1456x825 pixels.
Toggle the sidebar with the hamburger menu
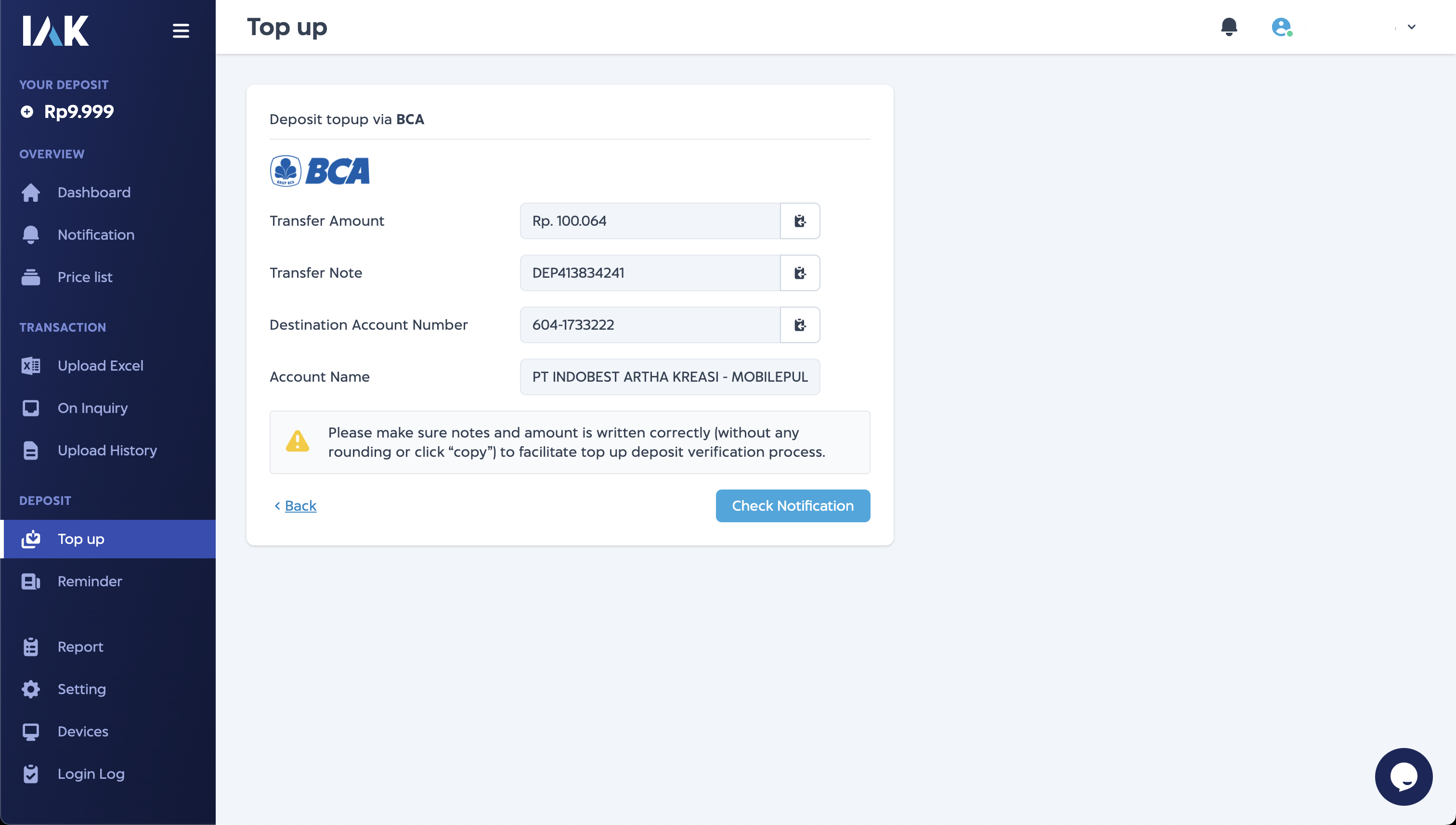(181, 30)
